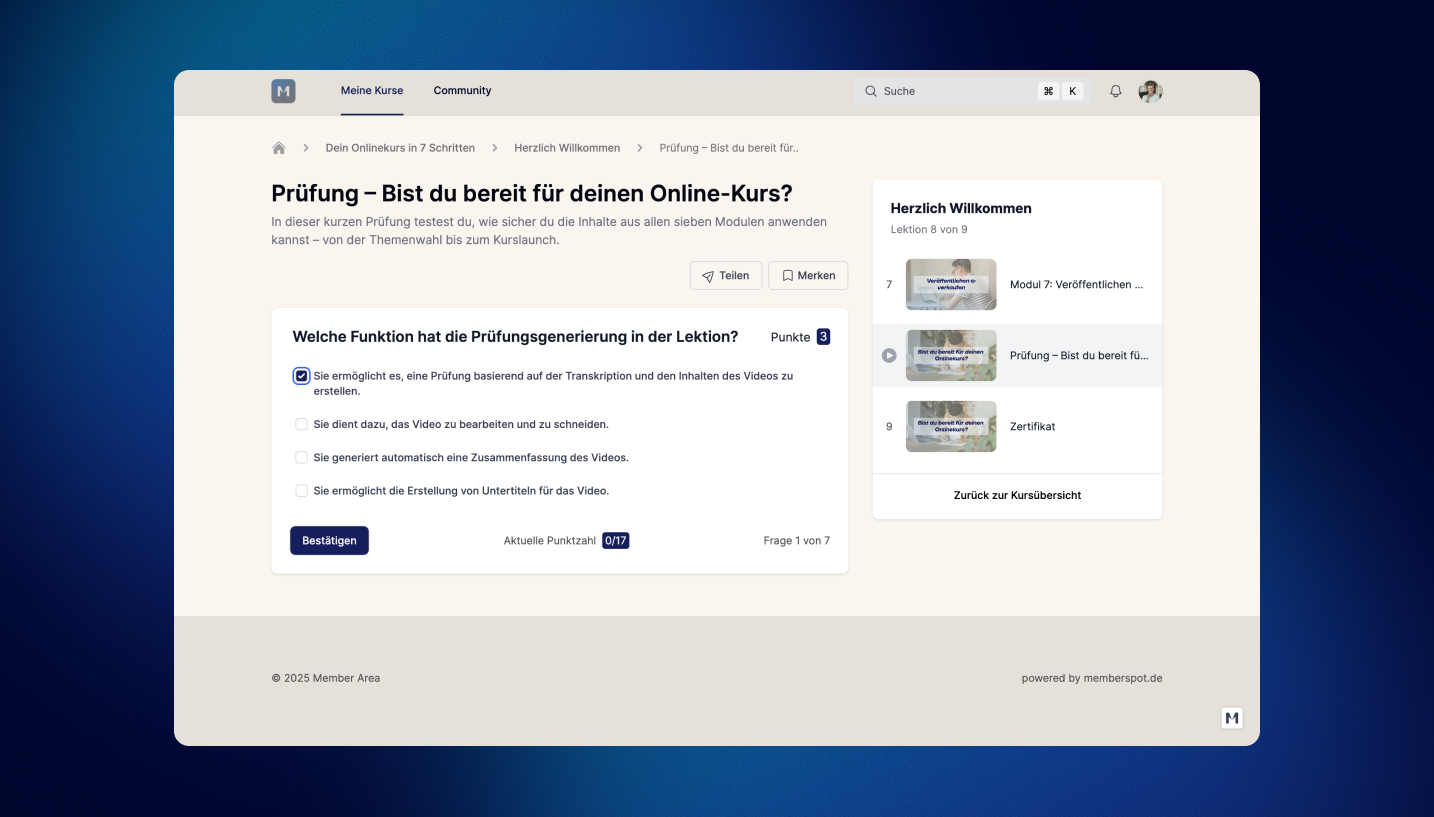Open the Meine Kurse tab
The height and width of the screenshot is (817, 1434).
tap(372, 91)
